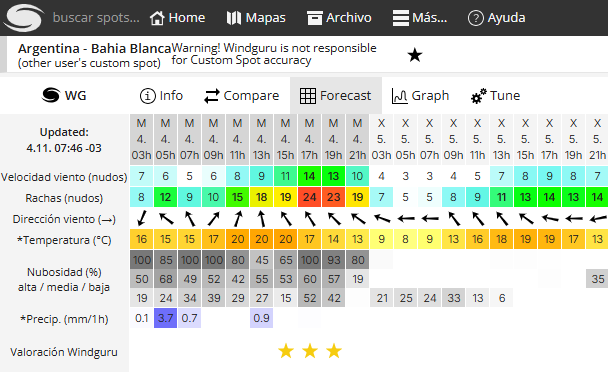Select the WG model tab
This screenshot has height=372, width=608.
tap(64, 95)
